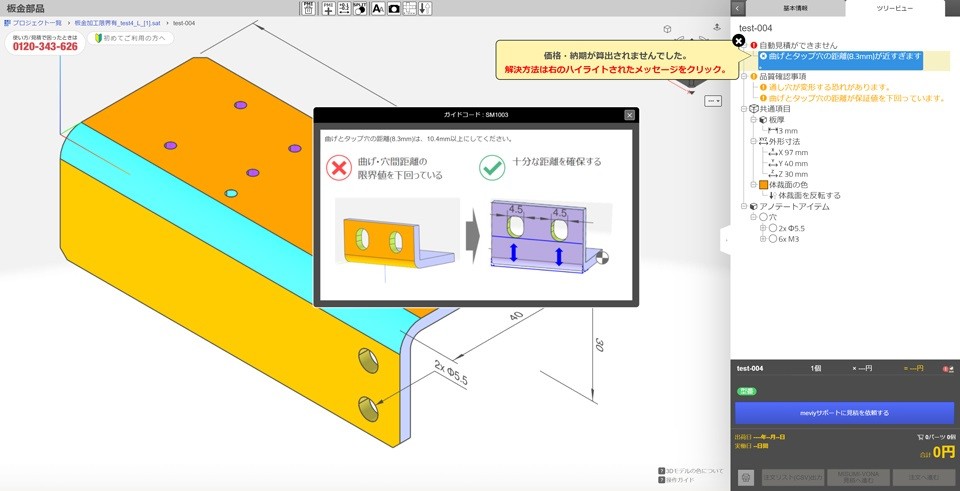The width and height of the screenshot is (960, 491).
Task: Click 体裁面を反転する in the tree
Action: point(809,195)
